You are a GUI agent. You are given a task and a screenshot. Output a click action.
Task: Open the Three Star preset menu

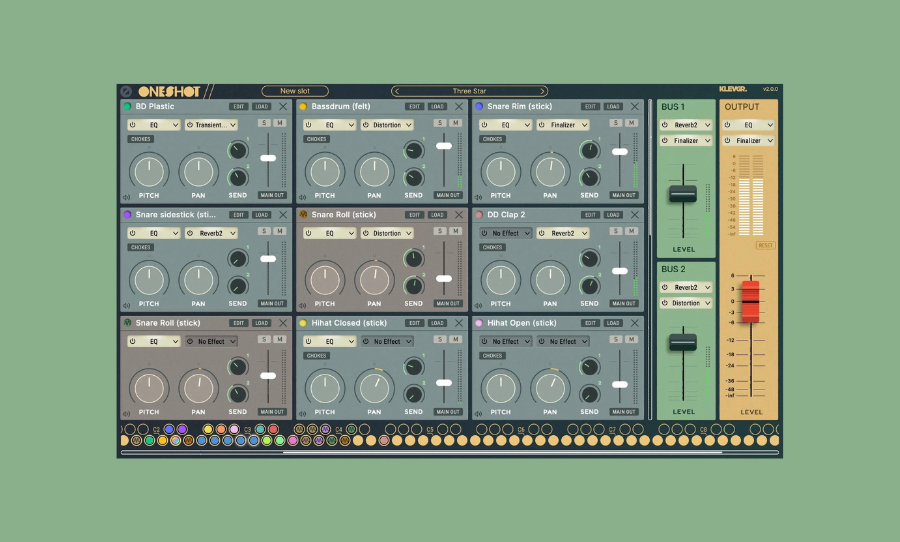click(x=469, y=91)
